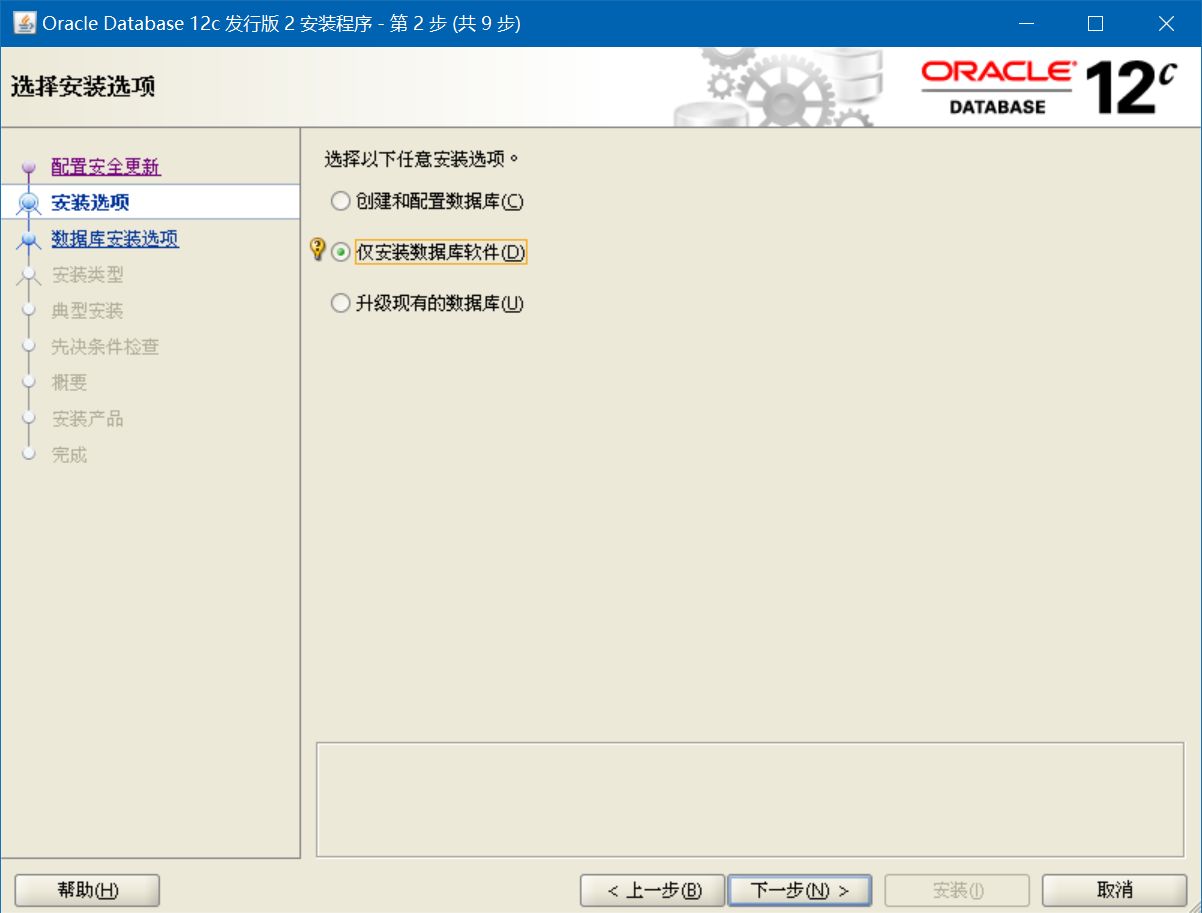Click the 安装类型 step label
The width and height of the screenshot is (1202, 913).
88,275
